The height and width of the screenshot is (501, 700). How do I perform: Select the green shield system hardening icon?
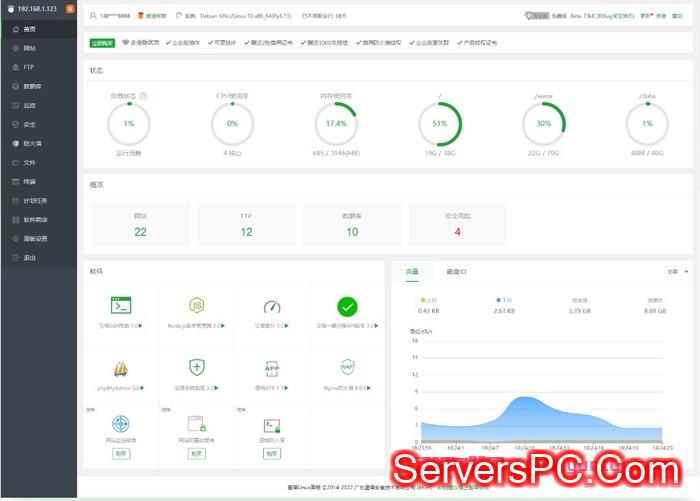197,367
